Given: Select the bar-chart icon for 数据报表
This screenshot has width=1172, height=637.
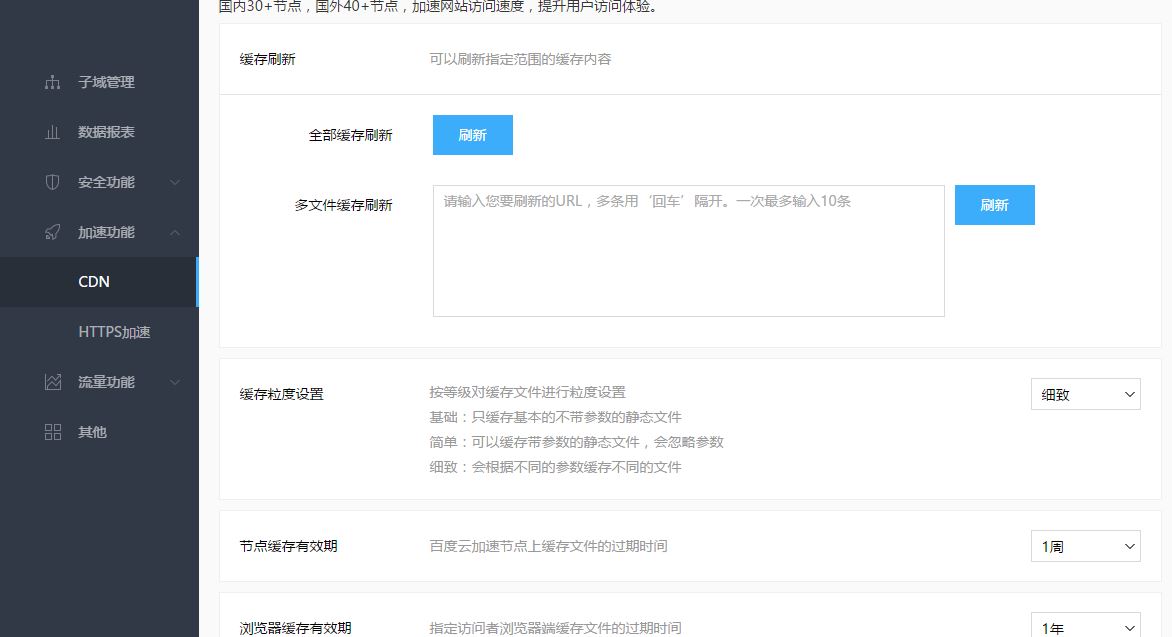Looking at the screenshot, I should click(x=52, y=131).
